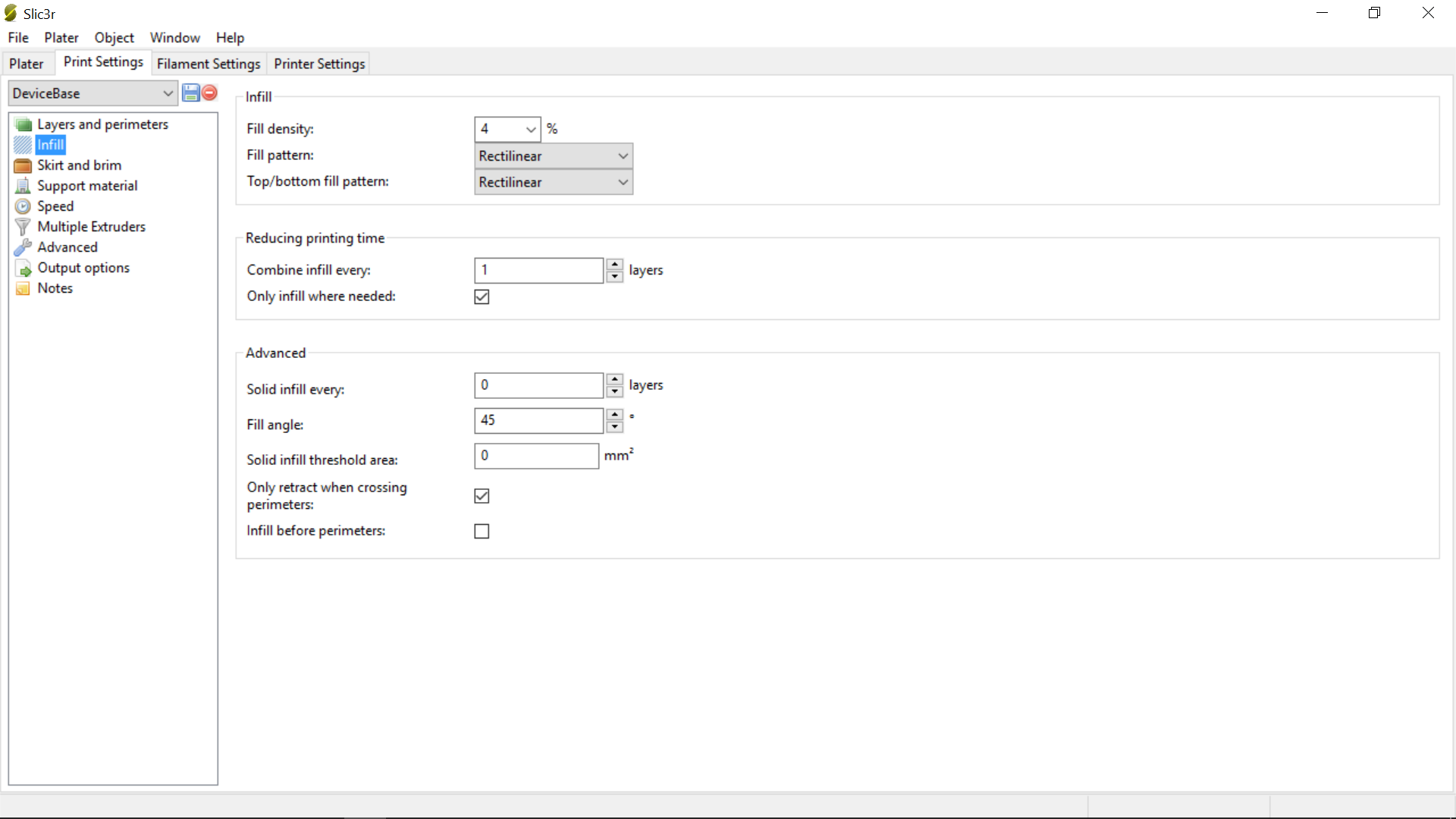Open Layers and perimeters settings page
Screen dimensions: 1456x819
[x=102, y=124]
